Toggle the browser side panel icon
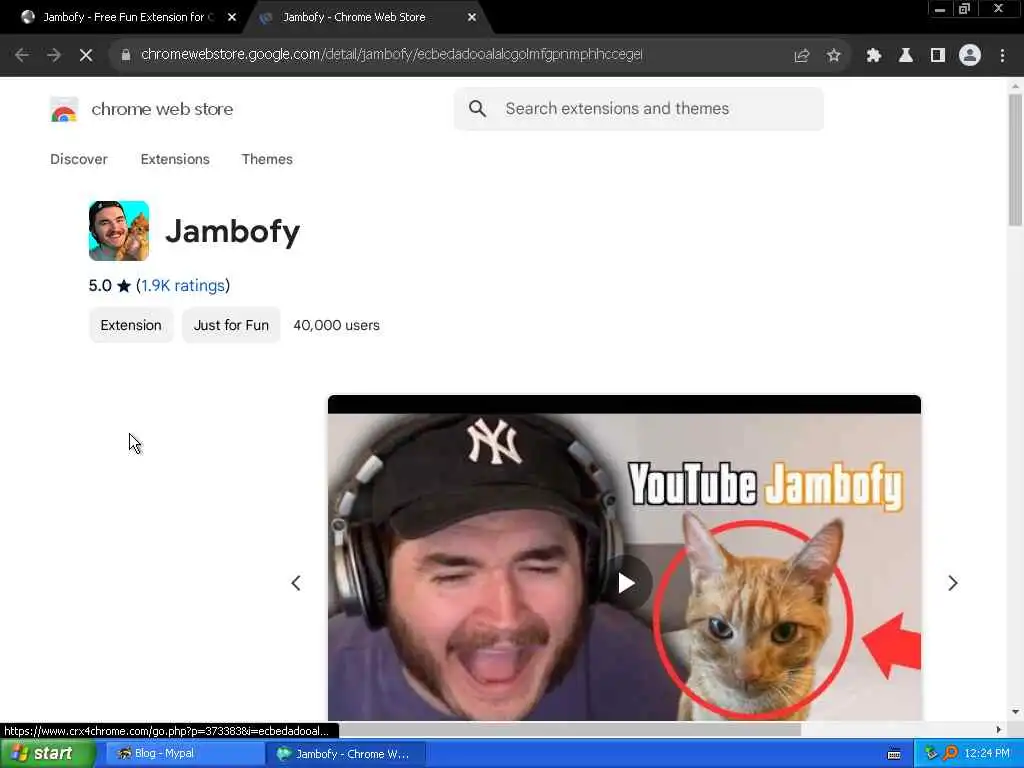The height and width of the screenshot is (768, 1024). [938, 56]
